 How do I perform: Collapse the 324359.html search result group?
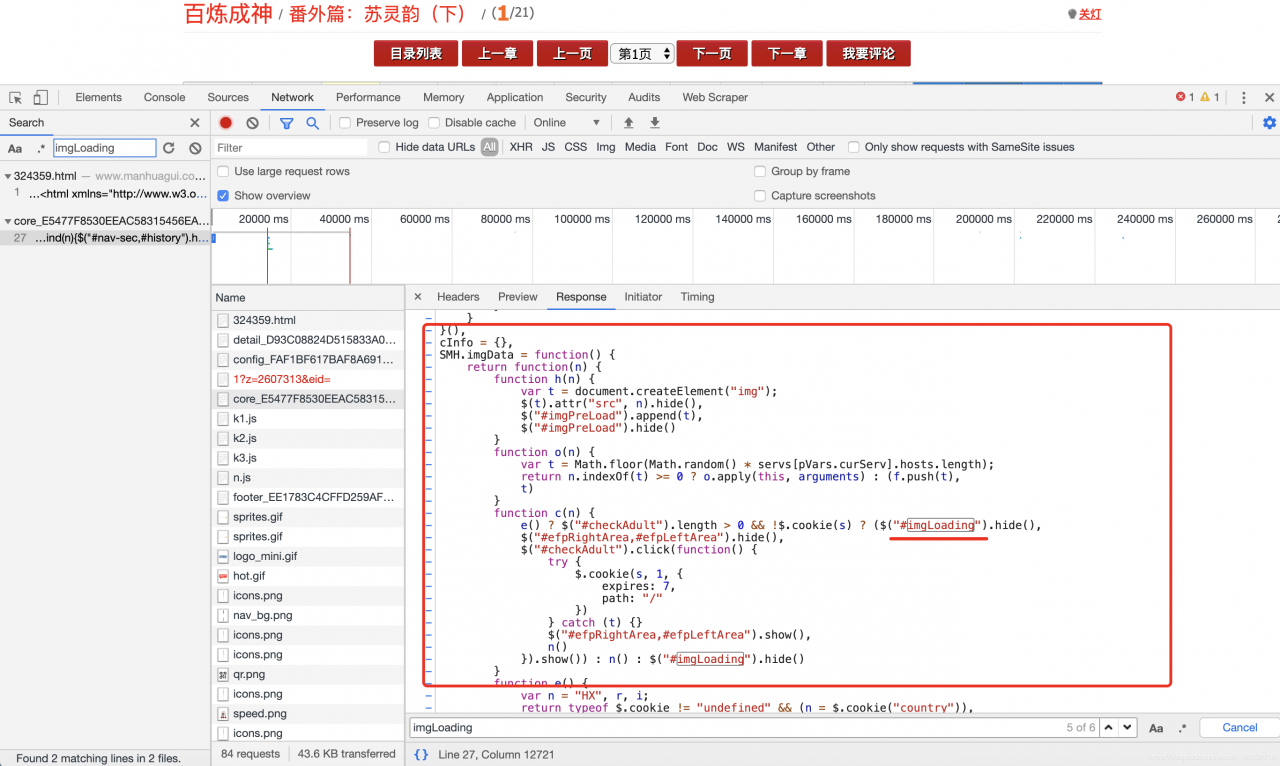(7, 176)
